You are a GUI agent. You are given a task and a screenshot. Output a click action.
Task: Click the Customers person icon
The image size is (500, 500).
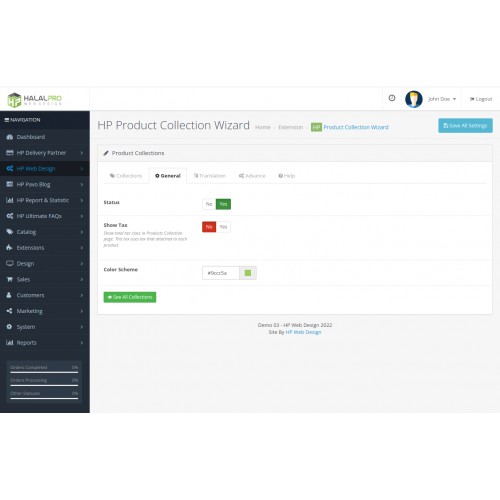[9, 295]
